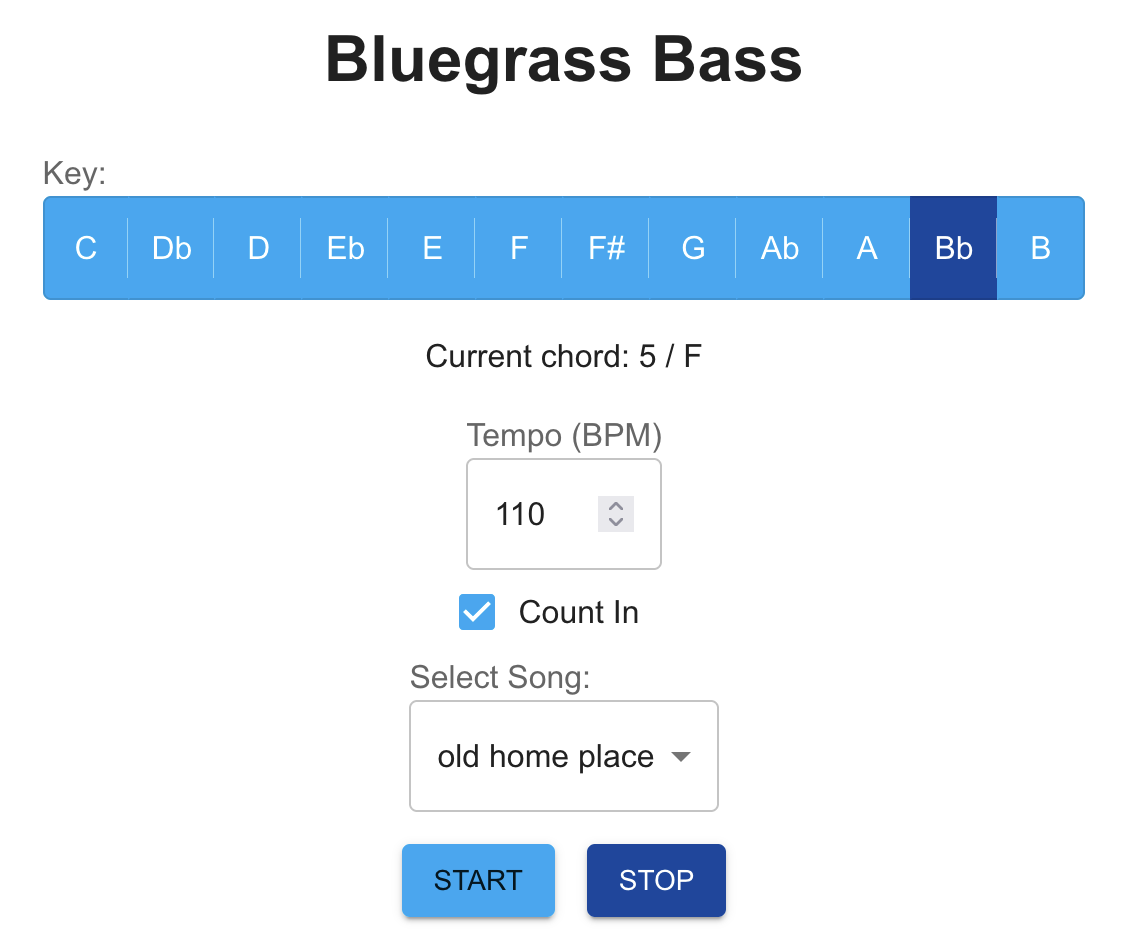This screenshot has width=1124, height=944.
Task: Select key Eb from the key bar
Action: tap(344, 248)
